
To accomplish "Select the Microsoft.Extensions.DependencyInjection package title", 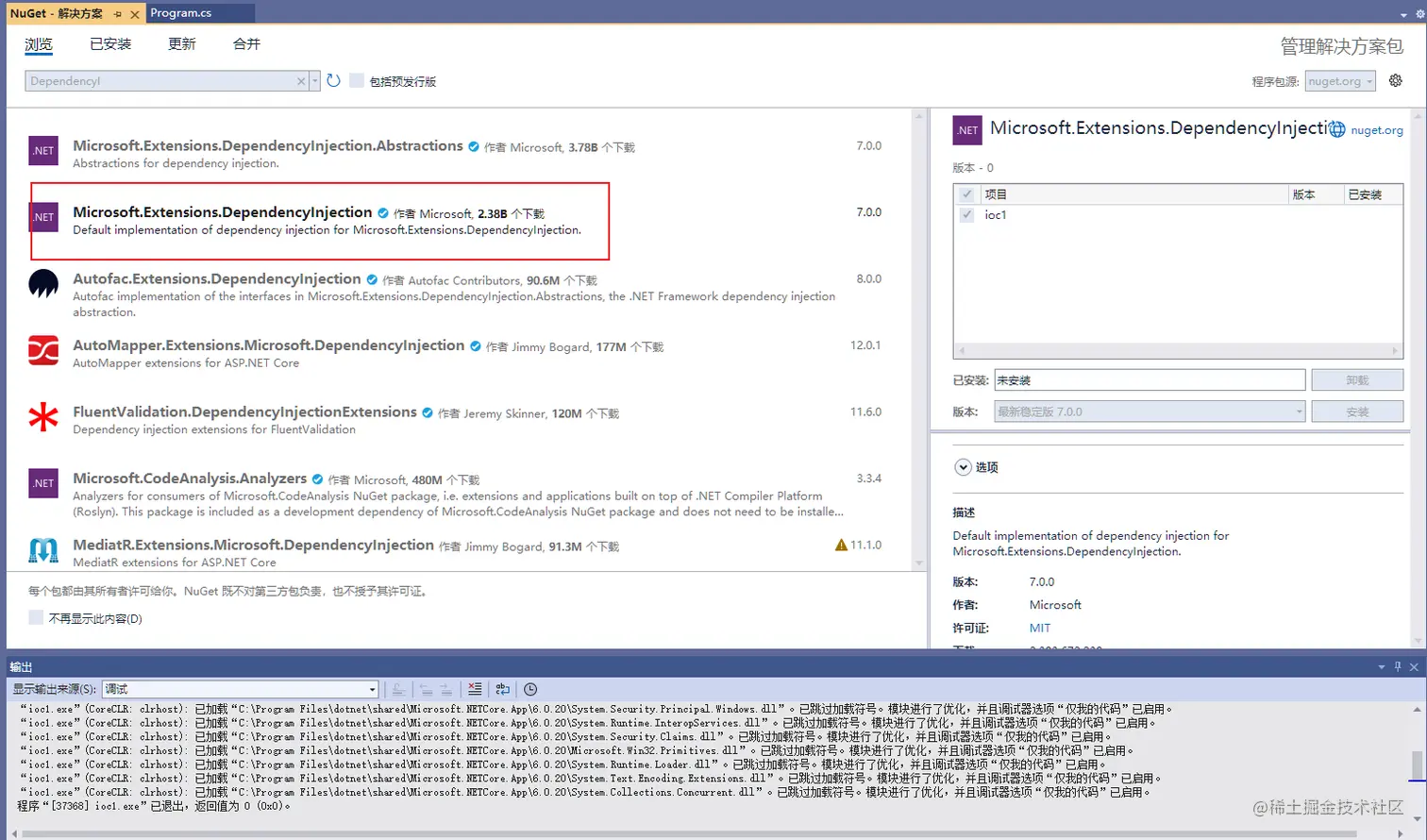I will coord(223,212).
